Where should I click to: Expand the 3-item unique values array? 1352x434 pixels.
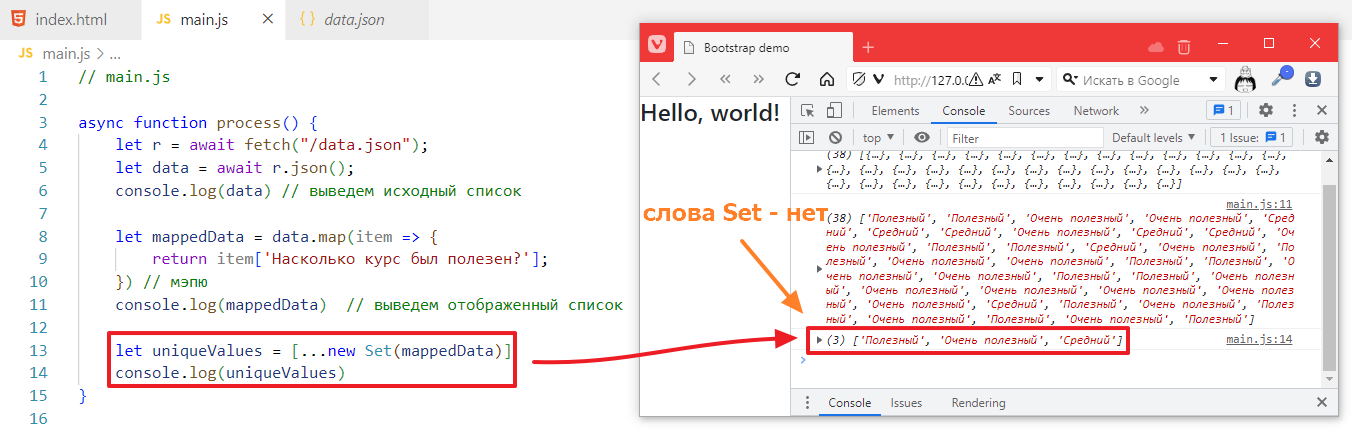820,341
